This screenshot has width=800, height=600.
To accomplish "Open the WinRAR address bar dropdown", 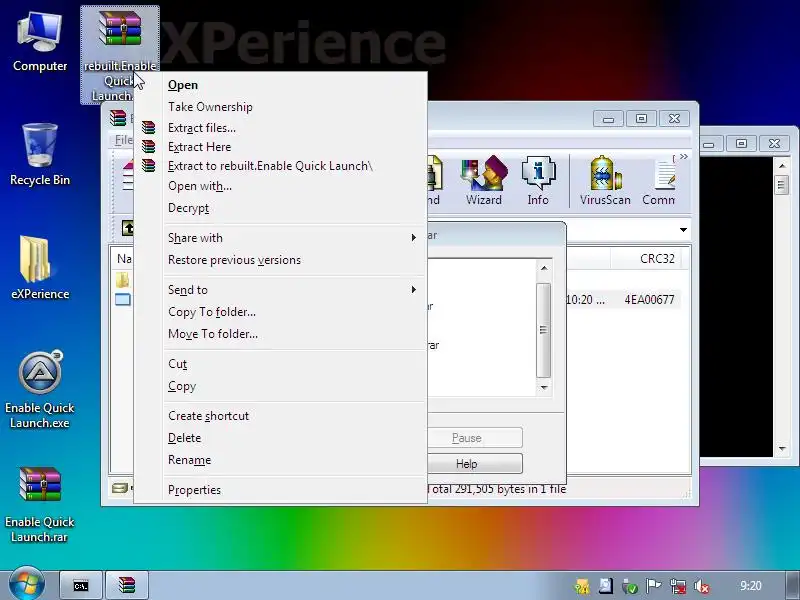I will (683, 230).
